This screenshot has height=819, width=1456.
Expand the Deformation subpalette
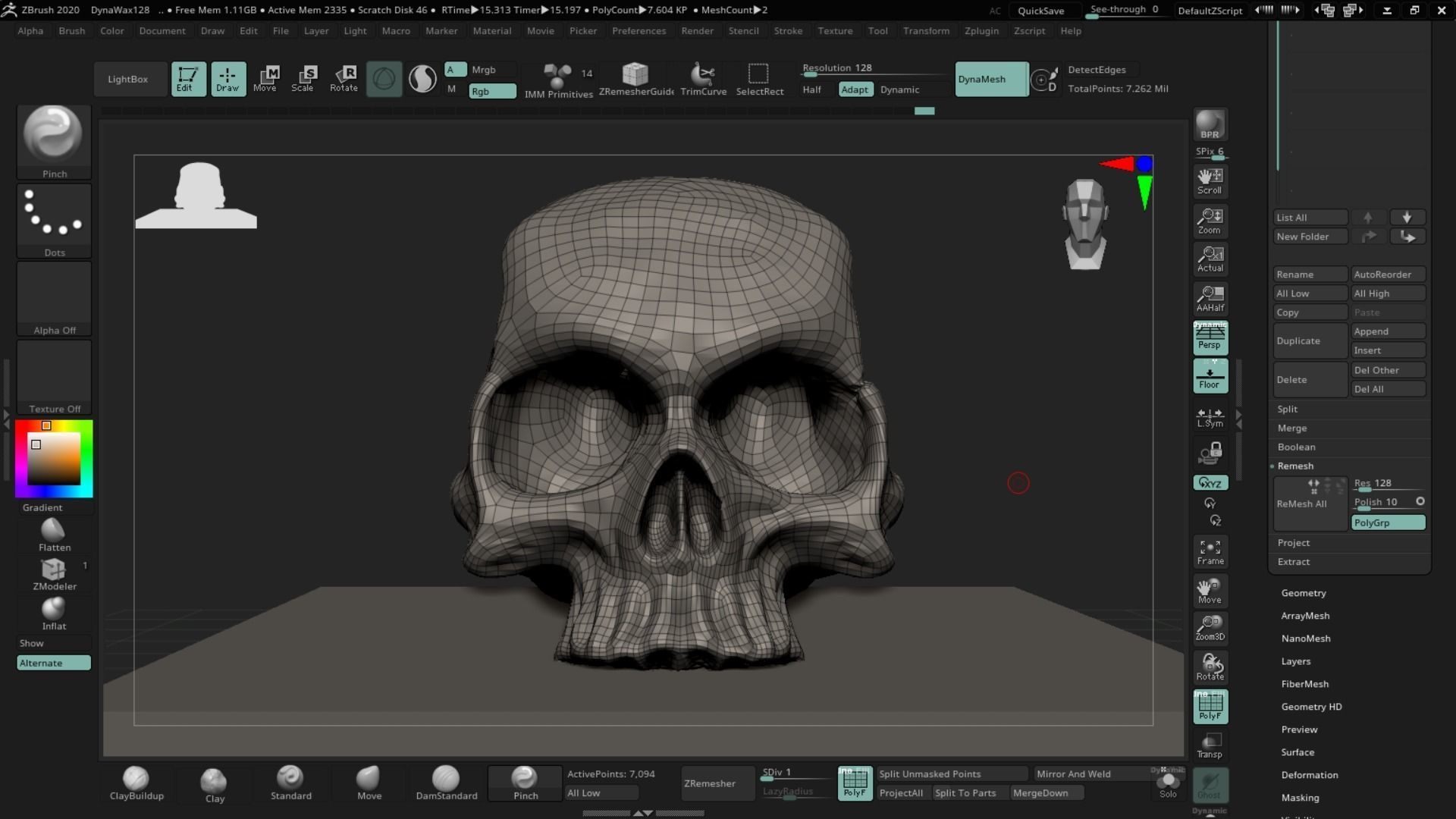click(1309, 775)
